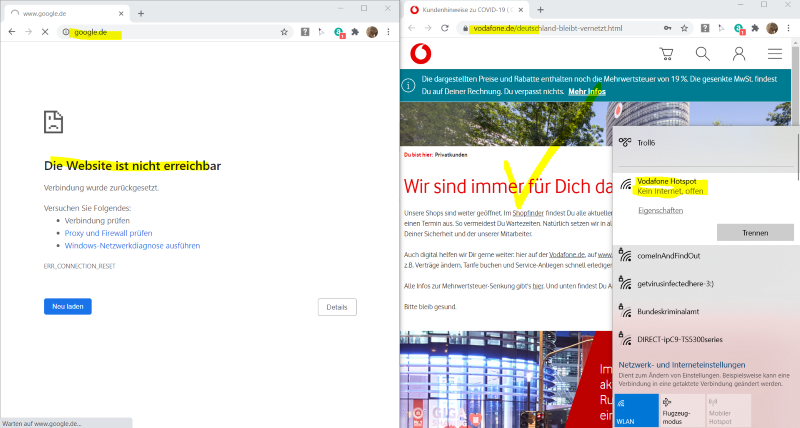Reload the Vodafone page
This screenshot has width=800, height=428.
point(445,28)
